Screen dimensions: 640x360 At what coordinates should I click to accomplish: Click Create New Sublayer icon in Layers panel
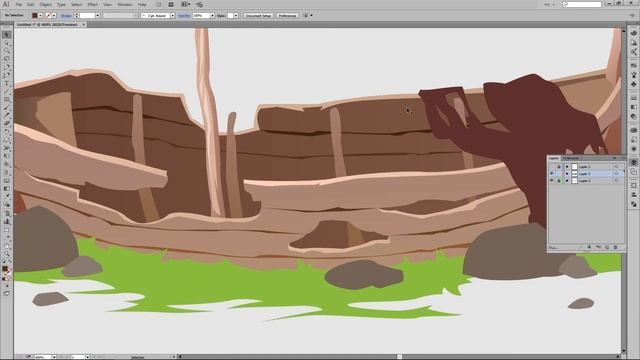point(598,247)
